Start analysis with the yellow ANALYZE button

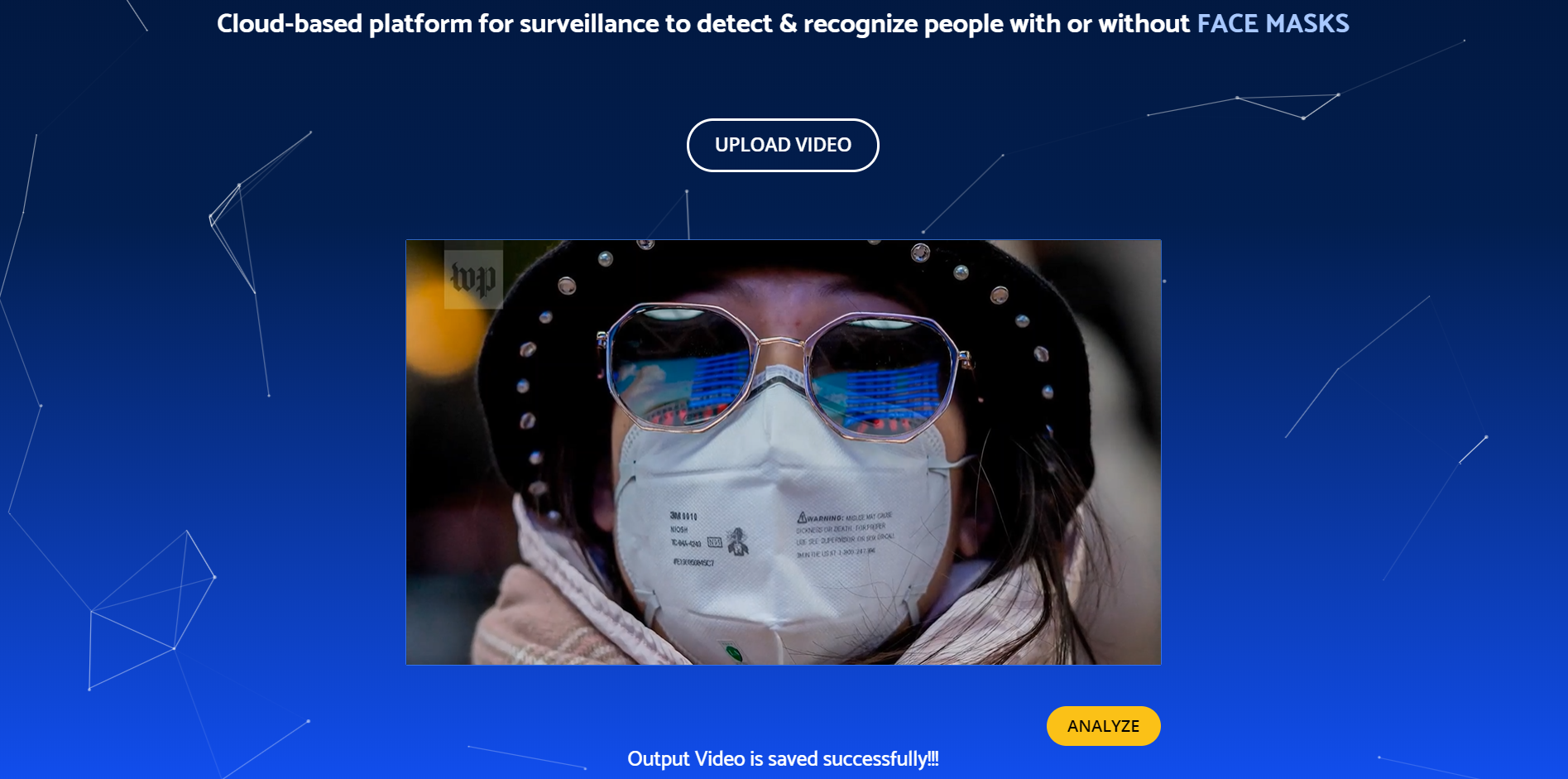pyautogui.click(x=1103, y=726)
